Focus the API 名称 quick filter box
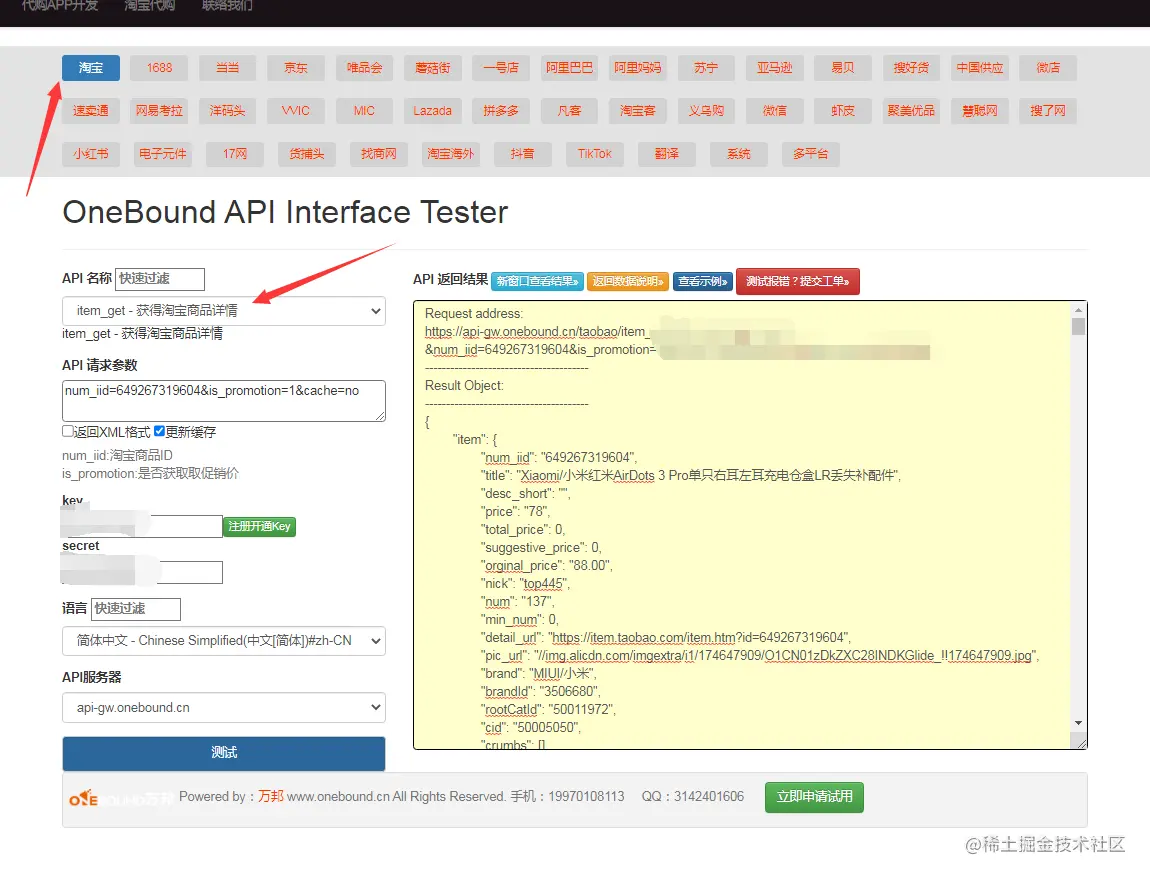1150x879 pixels. coord(160,279)
